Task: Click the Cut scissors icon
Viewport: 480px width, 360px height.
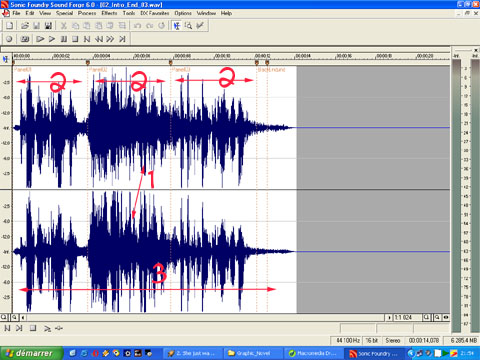Action: point(64,26)
